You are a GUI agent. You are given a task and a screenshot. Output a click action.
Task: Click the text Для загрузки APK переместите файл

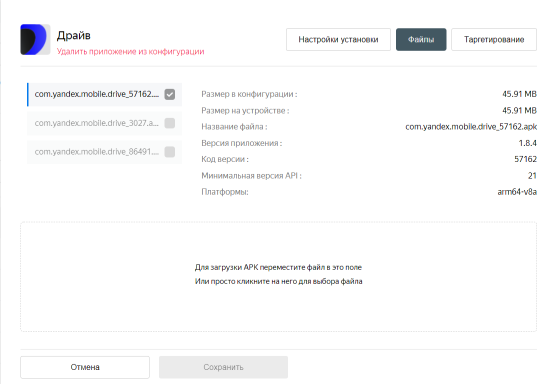259,267
